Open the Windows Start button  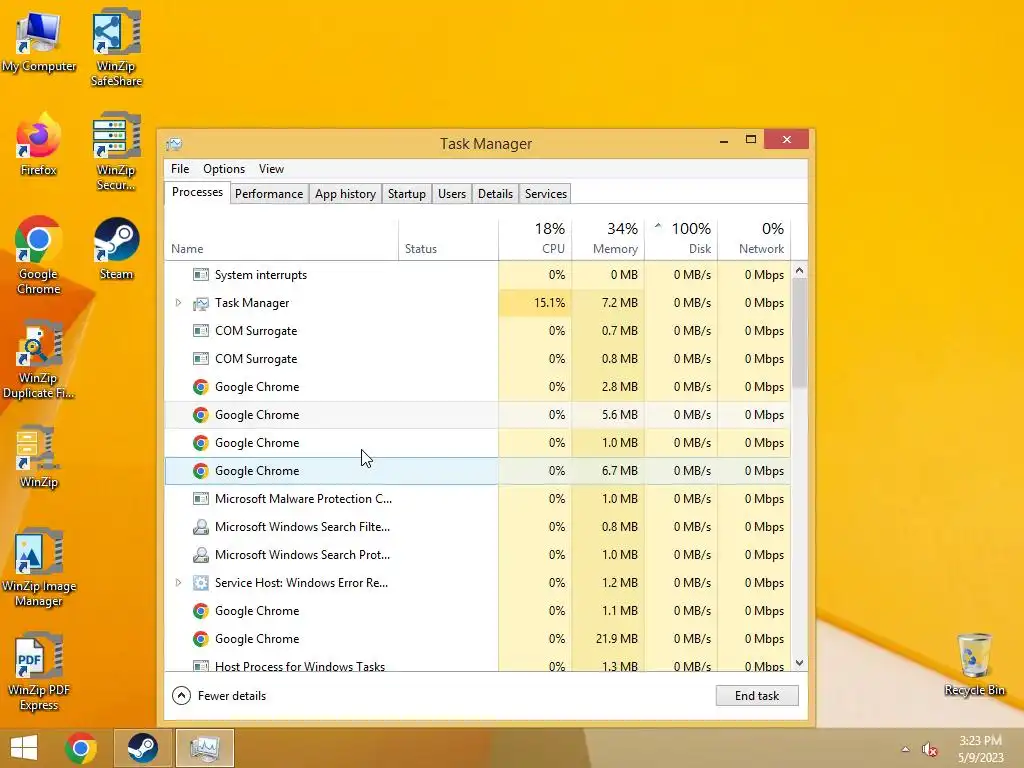click(24, 748)
